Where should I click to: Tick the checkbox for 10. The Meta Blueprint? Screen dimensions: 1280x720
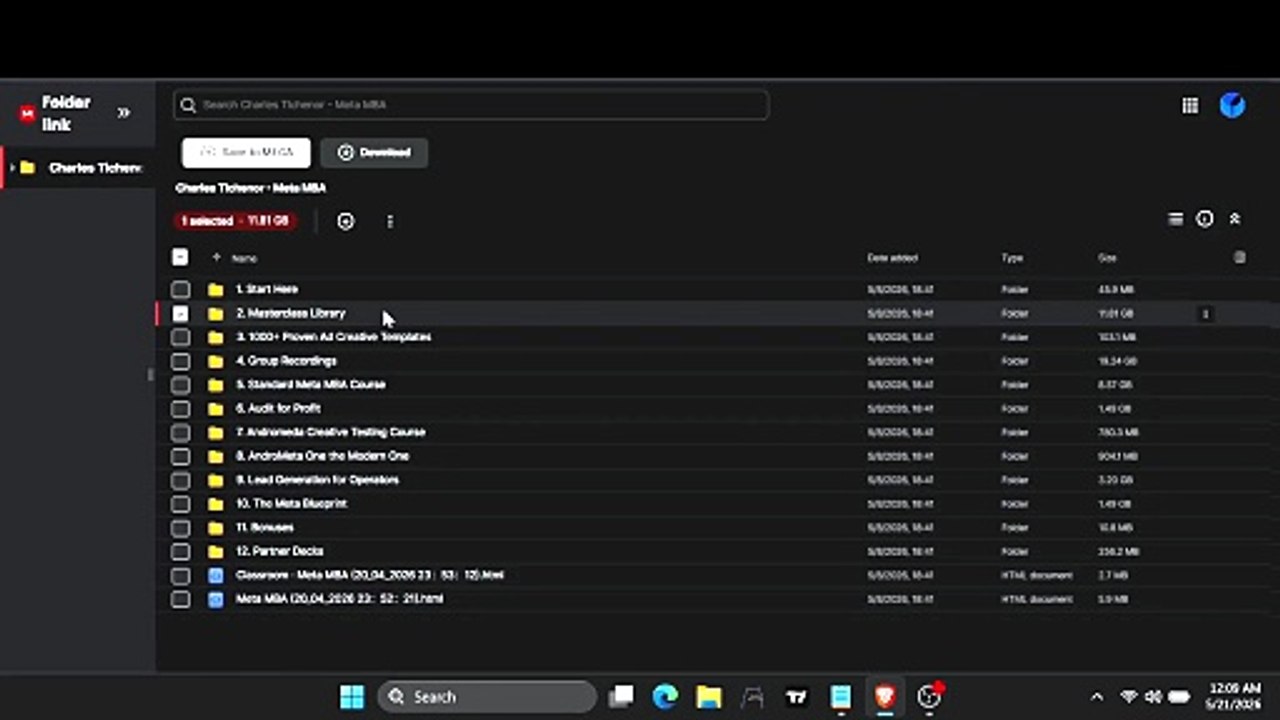[180, 504]
